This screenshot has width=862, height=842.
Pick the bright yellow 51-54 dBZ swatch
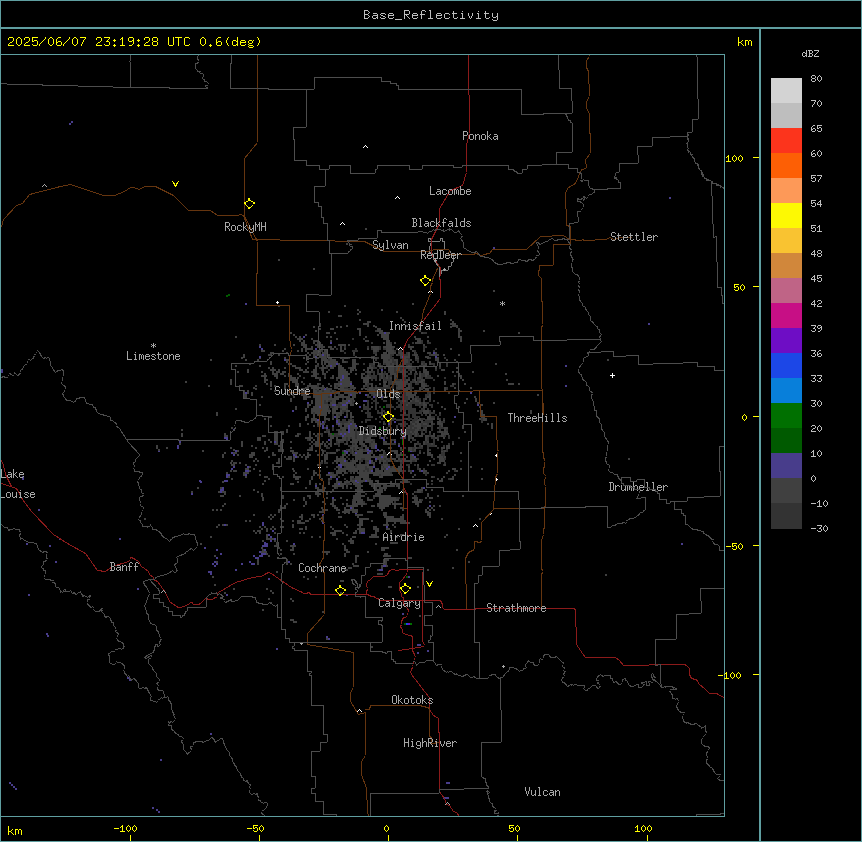click(786, 215)
